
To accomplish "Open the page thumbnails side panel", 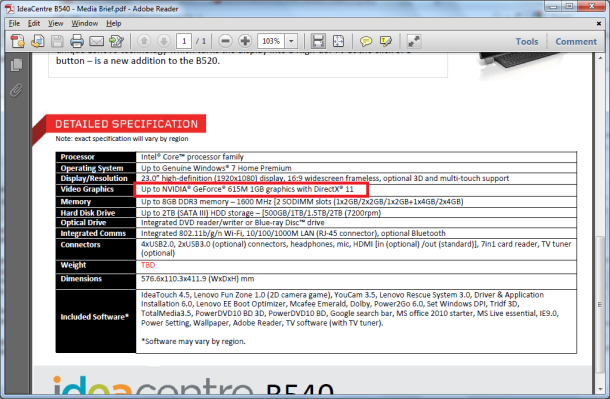I will 16,65.
